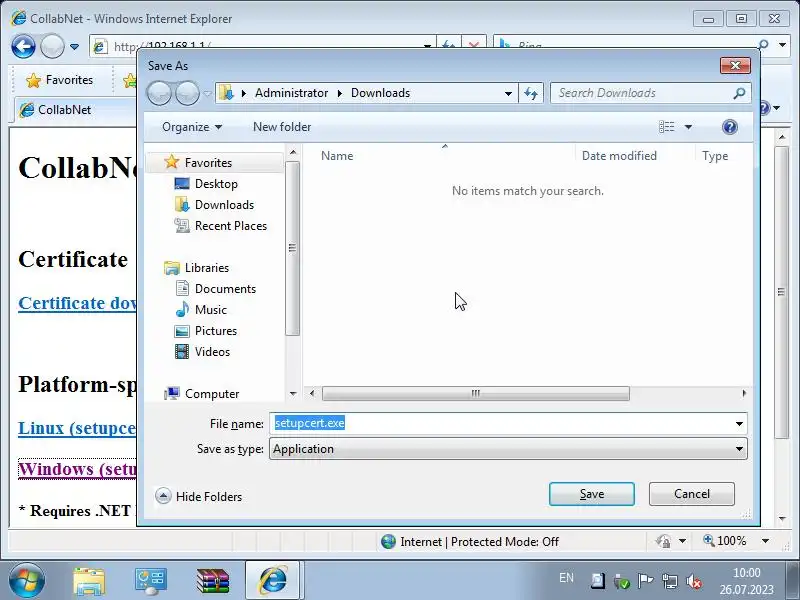Open the zoom level 100% dropdown arrow

tap(765, 541)
